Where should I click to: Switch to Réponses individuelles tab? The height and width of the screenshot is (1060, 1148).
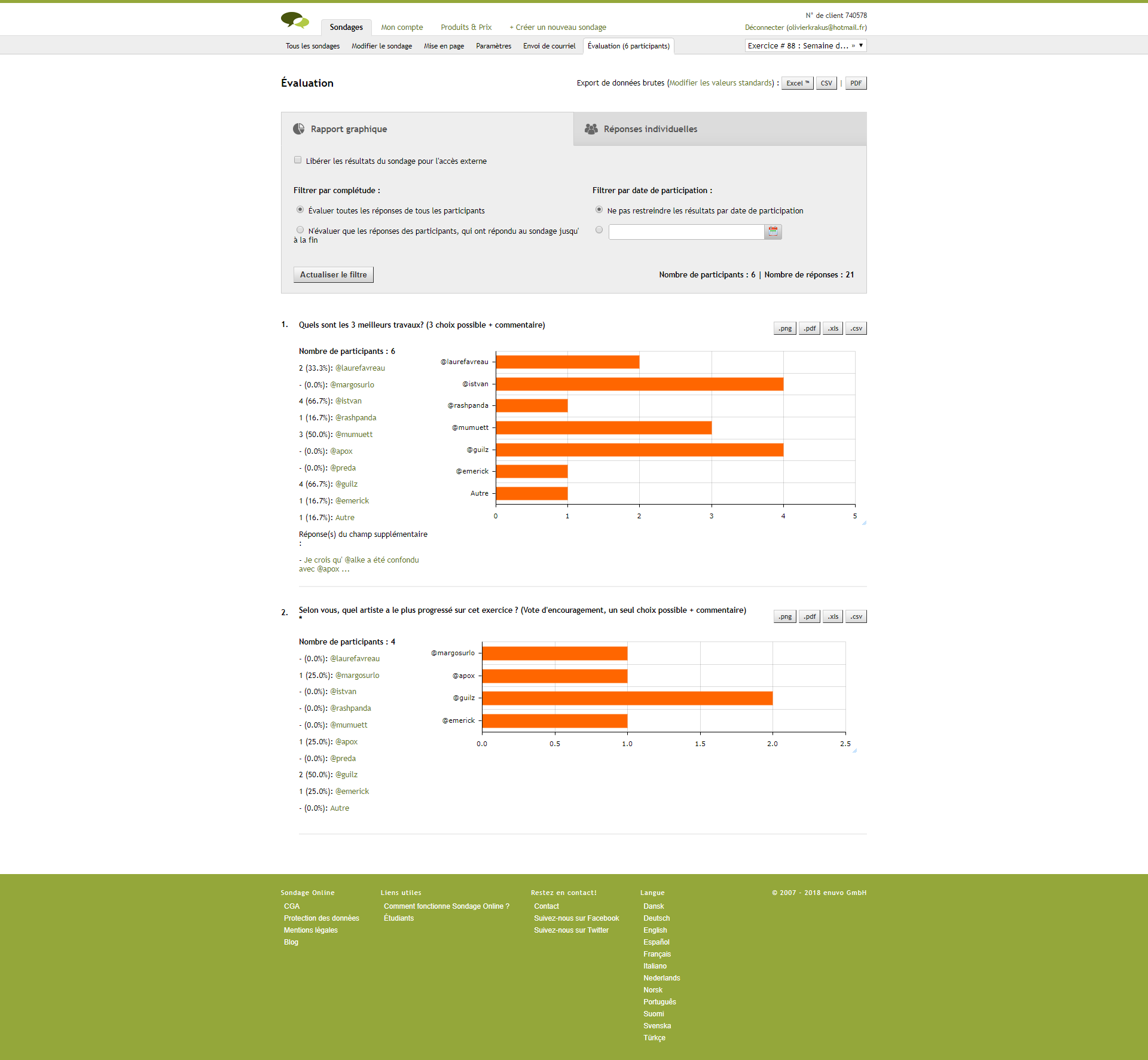(x=650, y=129)
